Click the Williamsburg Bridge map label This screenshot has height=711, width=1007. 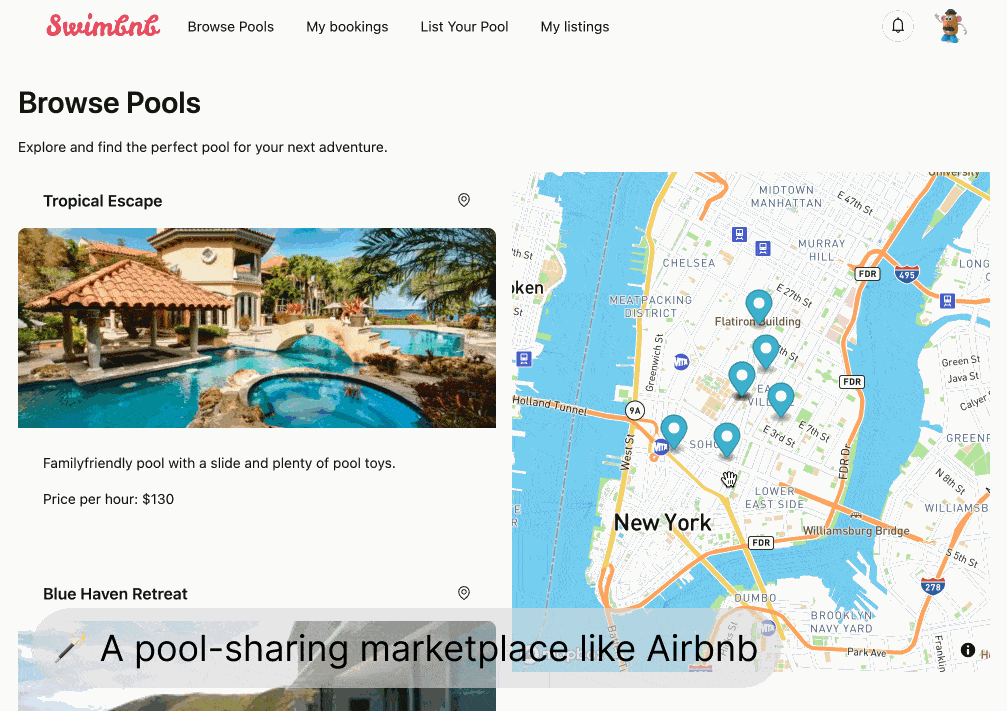856,531
